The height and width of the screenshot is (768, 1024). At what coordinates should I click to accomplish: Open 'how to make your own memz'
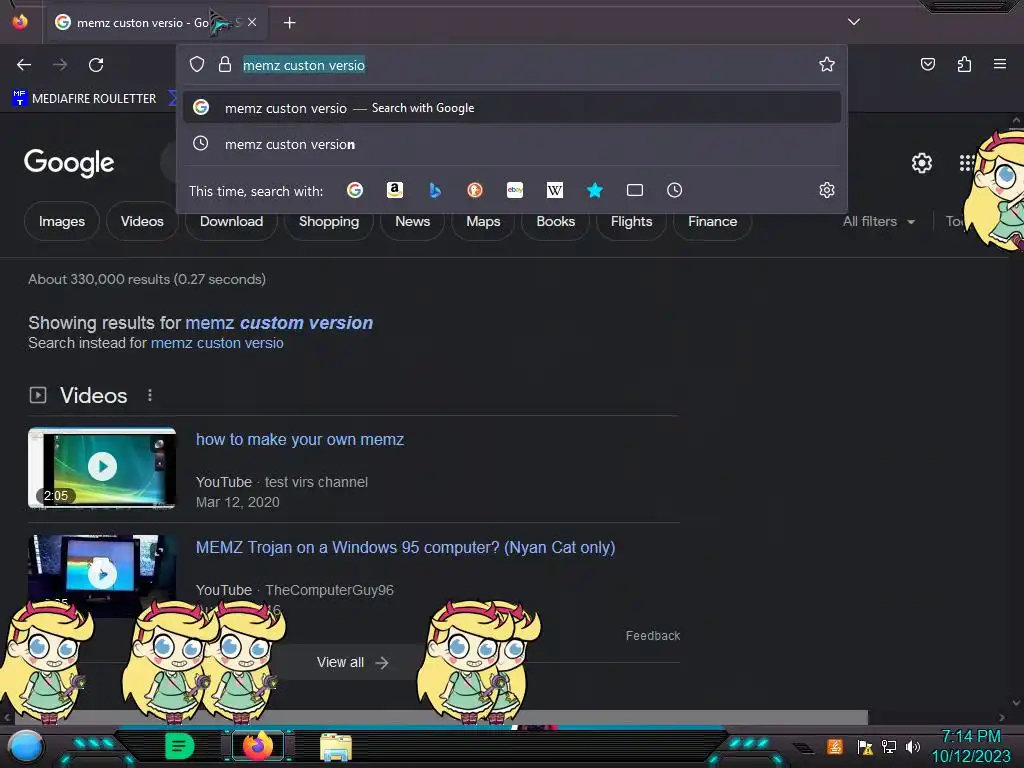[300, 440]
